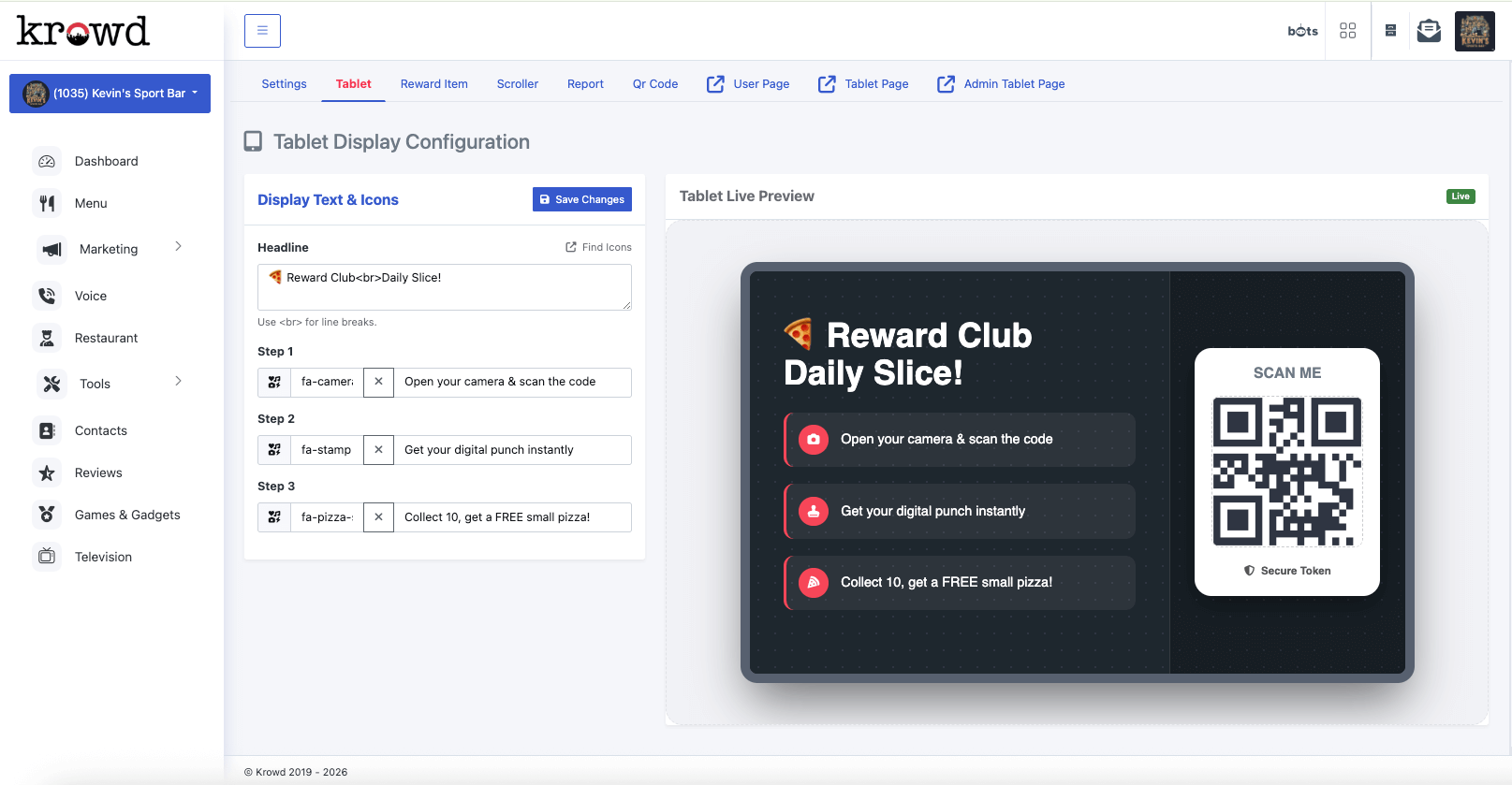Open the apps grid icon
This screenshot has width=1512, height=785.
[1347, 31]
